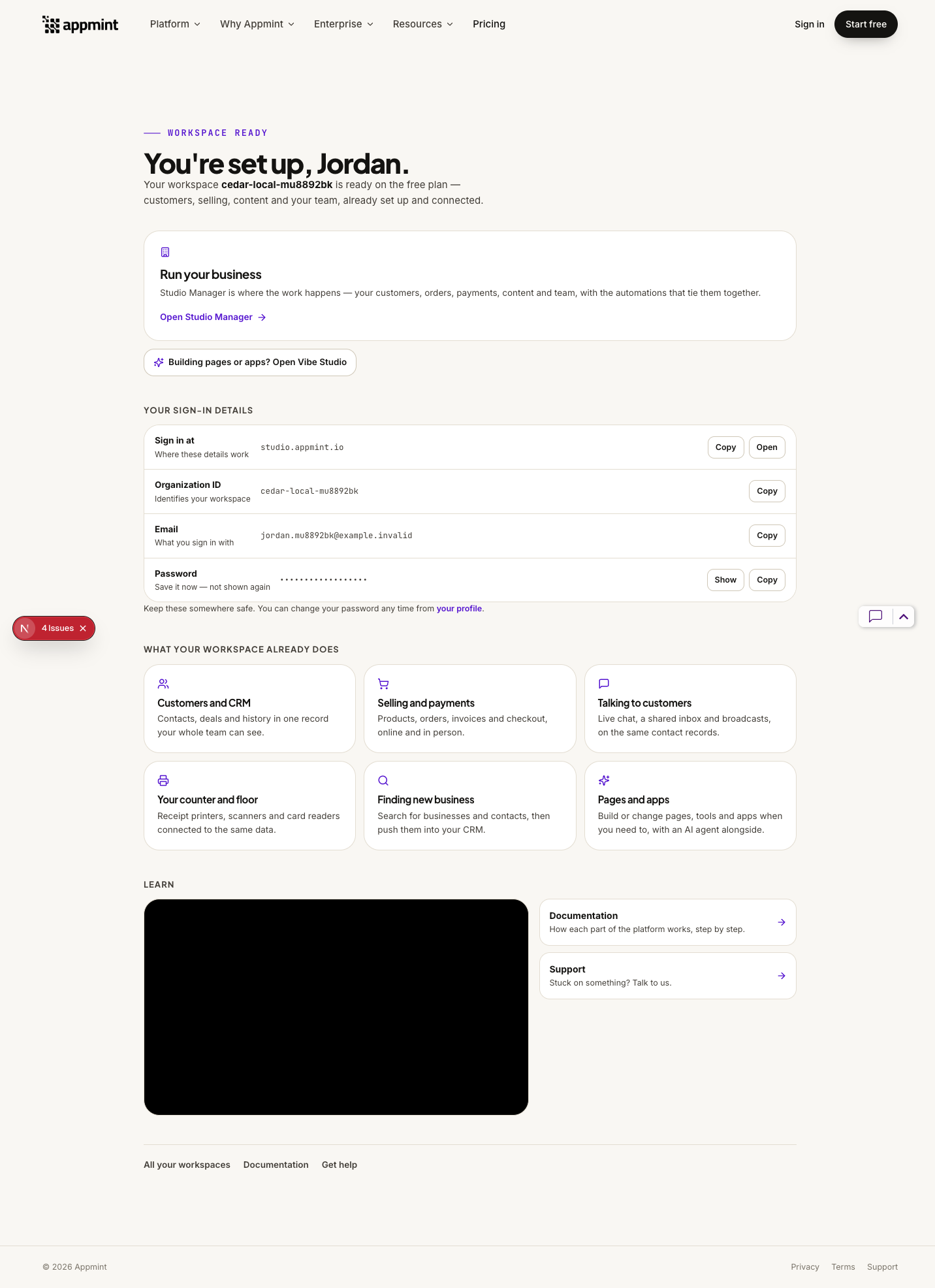
Task: Click the sparkle icon on Pages and apps card
Action: [x=604, y=781]
